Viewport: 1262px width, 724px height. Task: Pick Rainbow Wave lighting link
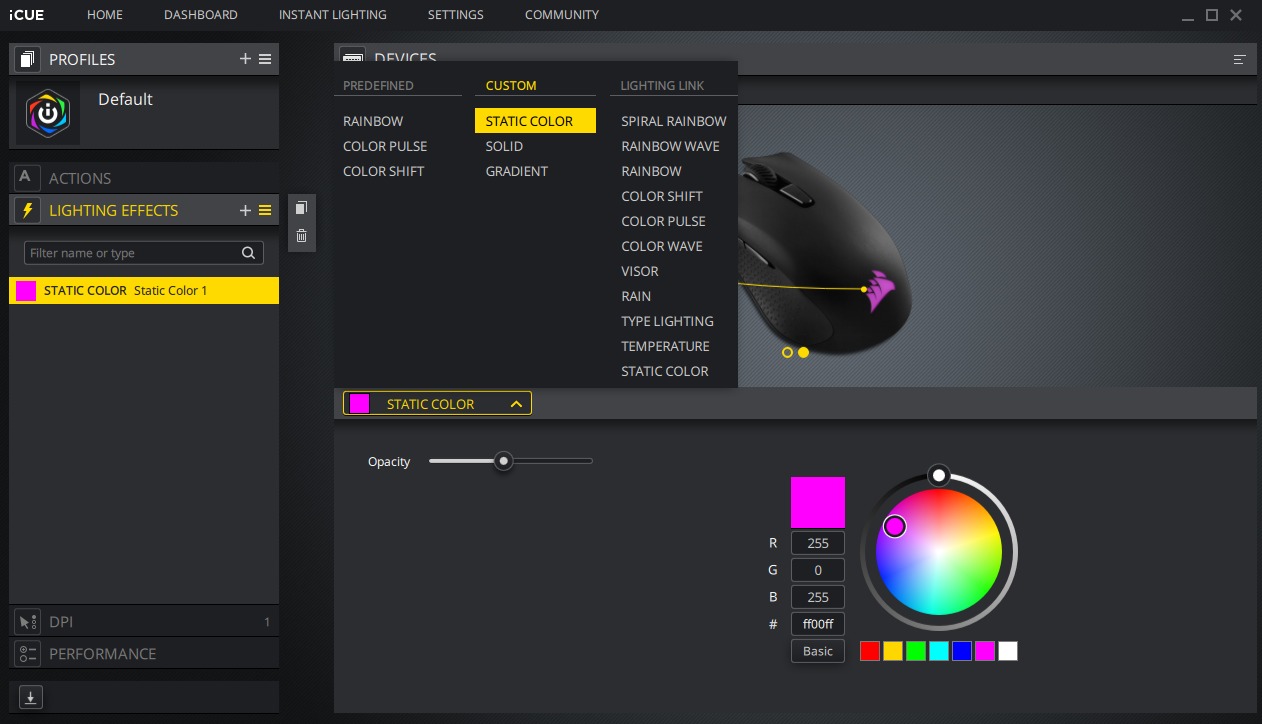670,146
